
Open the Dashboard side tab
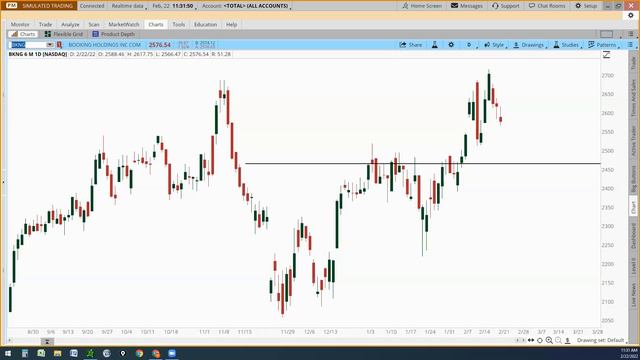(x=633, y=236)
